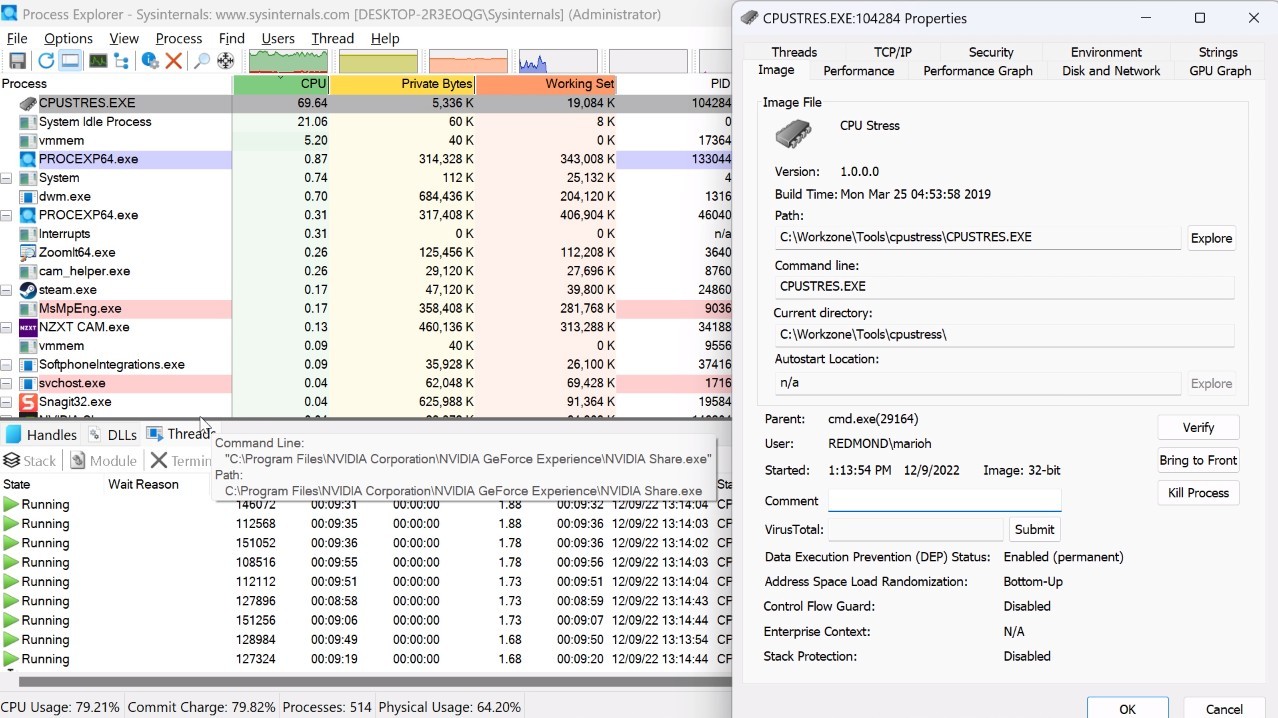
Task: Open the Options menu
Action: pos(67,38)
